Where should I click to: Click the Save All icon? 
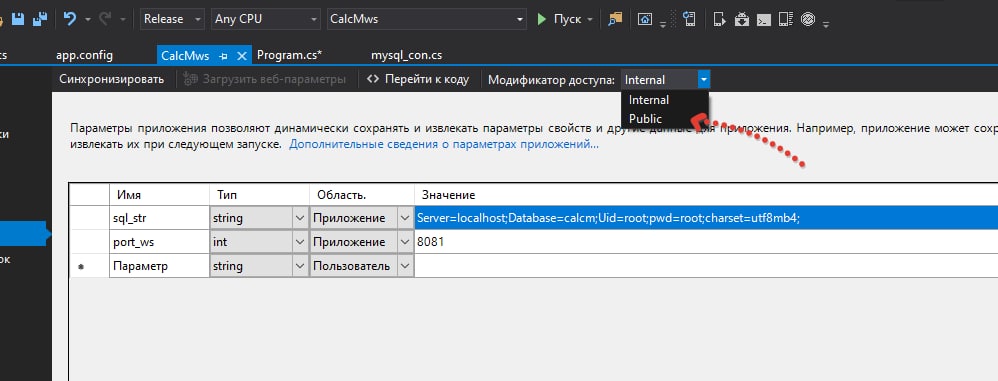(x=39, y=19)
